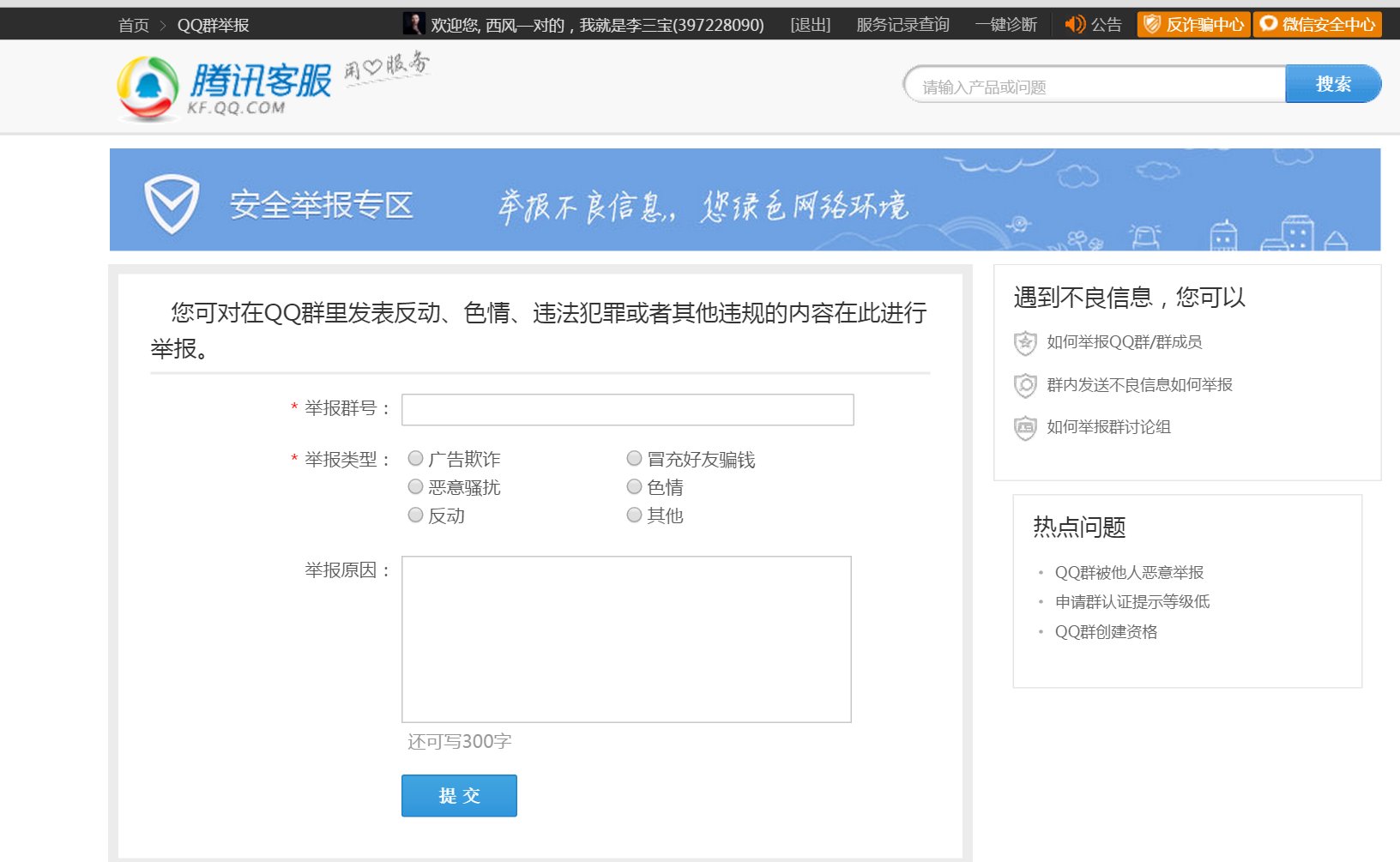
Task: Click the 微信安全中心 icon in top bar
Action: click(x=1268, y=25)
